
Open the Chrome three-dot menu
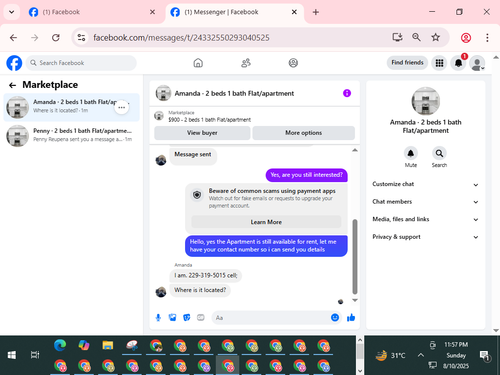point(487,38)
